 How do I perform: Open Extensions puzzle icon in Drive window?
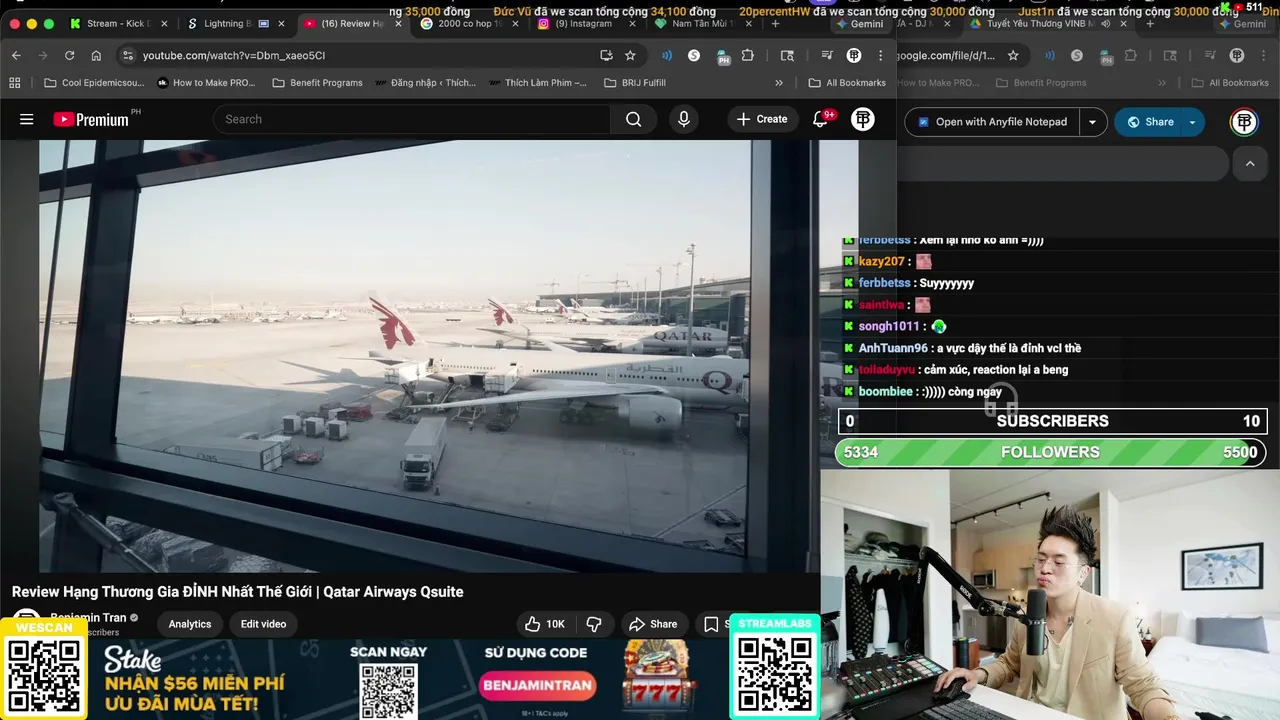pyautogui.click(x=1130, y=56)
